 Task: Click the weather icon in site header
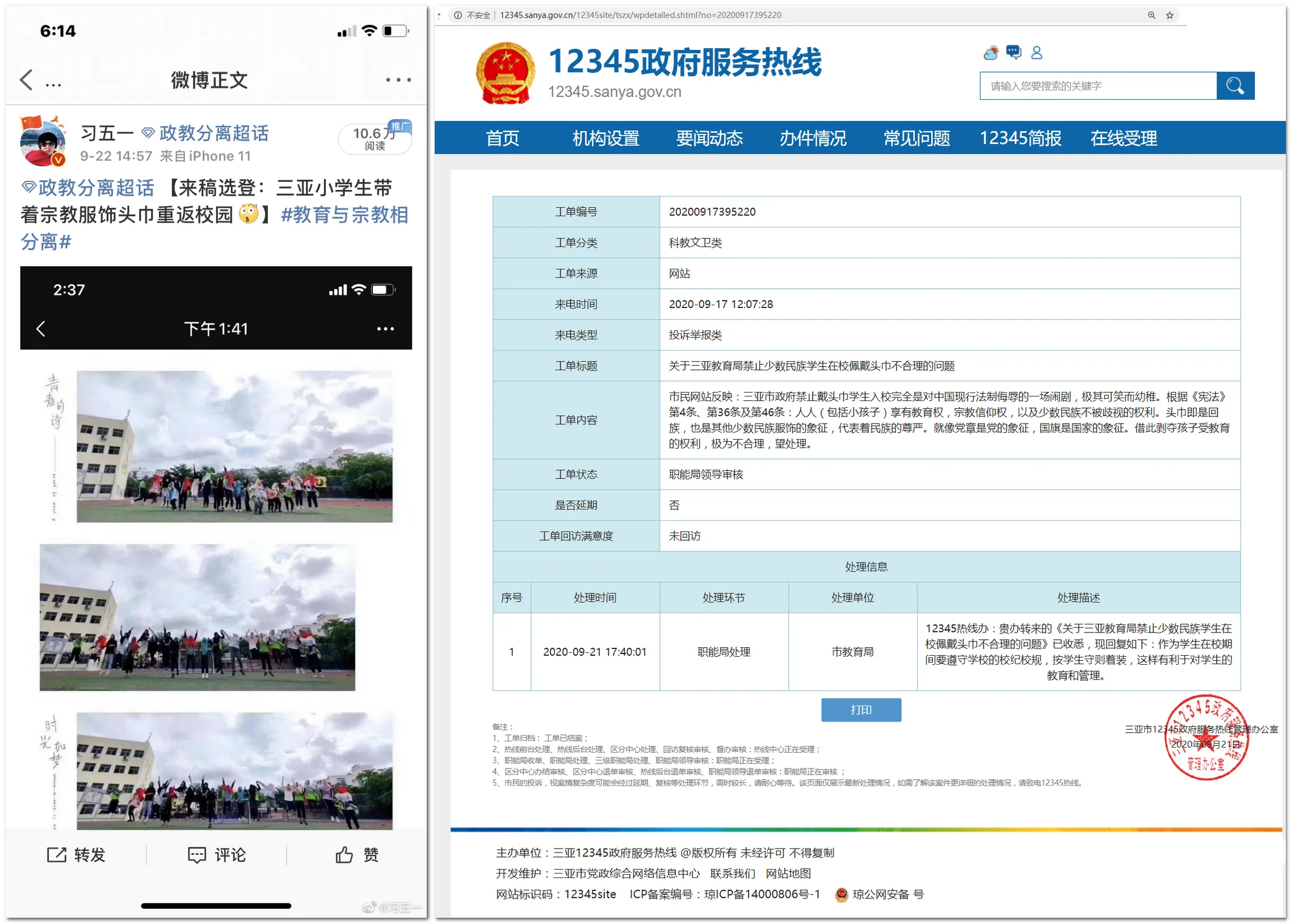tap(991, 53)
